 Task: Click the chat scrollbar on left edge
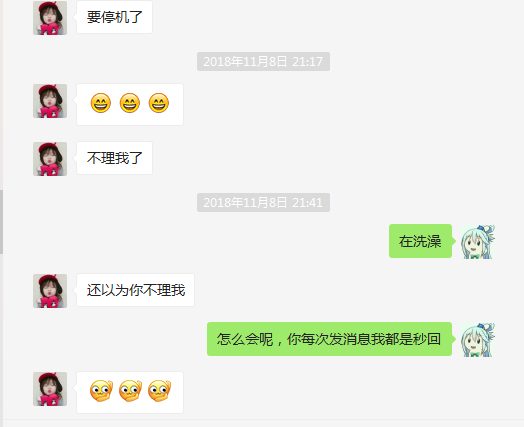pyautogui.click(x=1, y=222)
